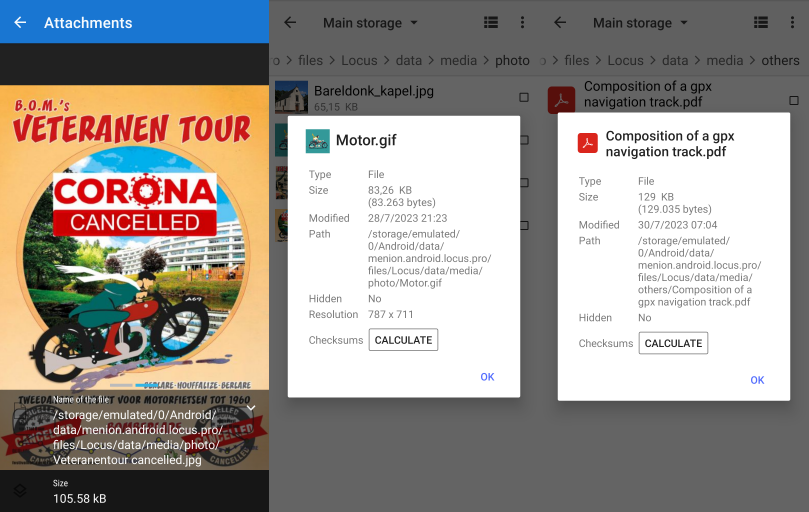Click back arrow in others folder panel
809x512 pixels.
coord(560,22)
